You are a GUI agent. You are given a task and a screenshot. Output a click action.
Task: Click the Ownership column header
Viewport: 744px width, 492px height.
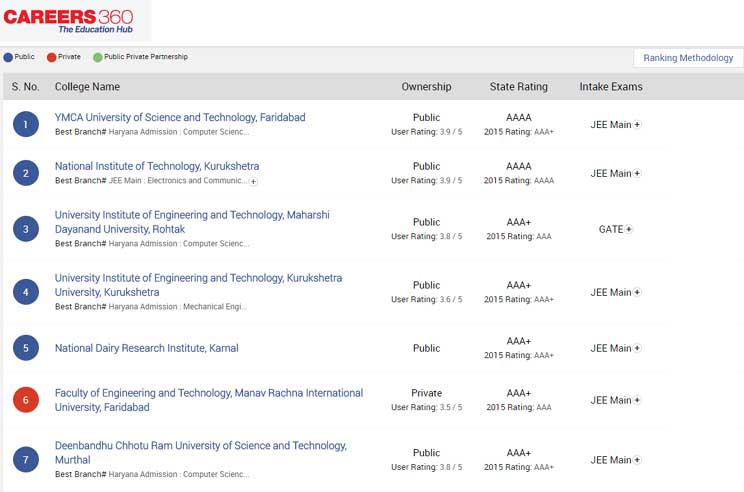point(427,87)
